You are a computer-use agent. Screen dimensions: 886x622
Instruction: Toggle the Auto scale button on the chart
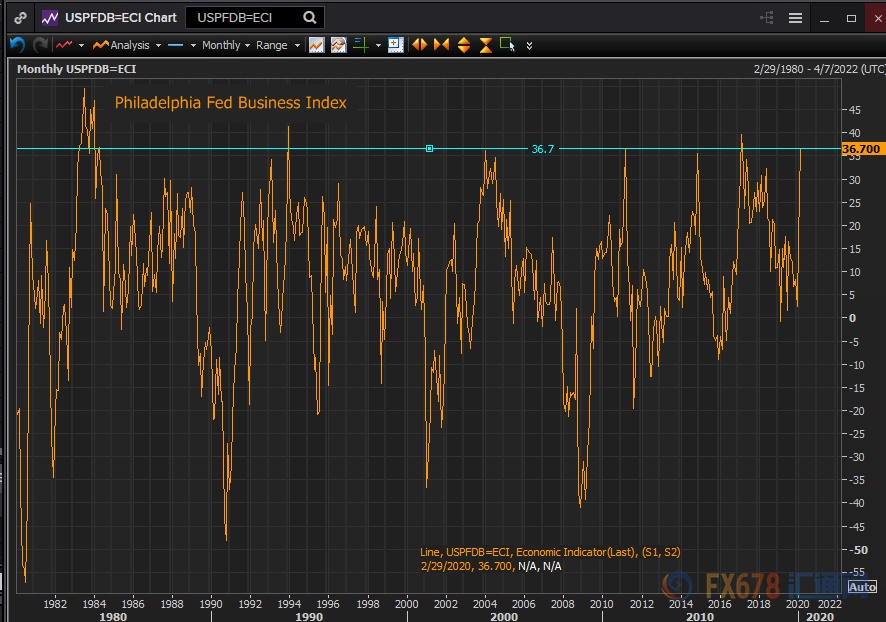coord(861,586)
